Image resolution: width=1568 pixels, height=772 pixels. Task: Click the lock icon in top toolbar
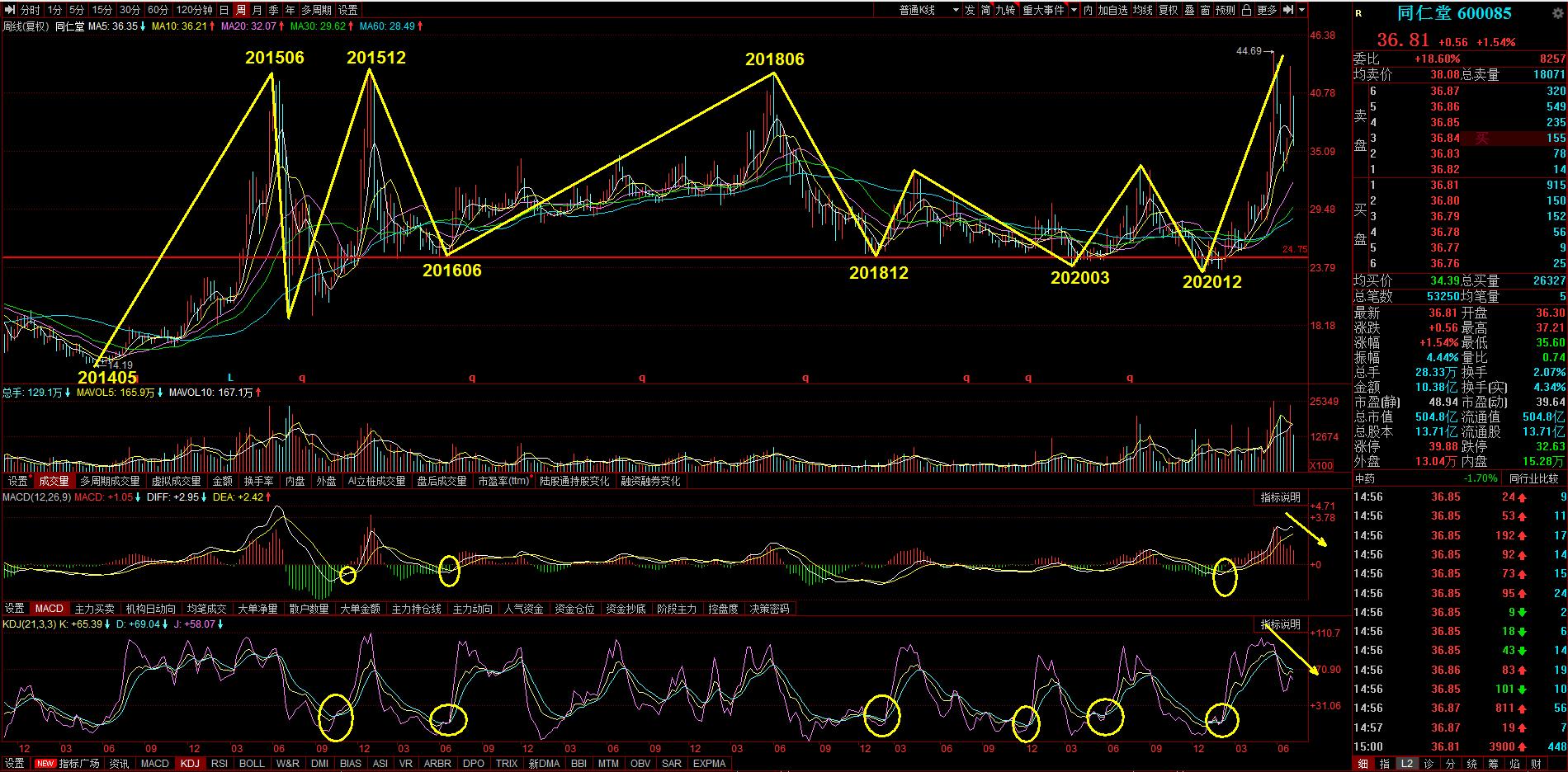point(1246,10)
